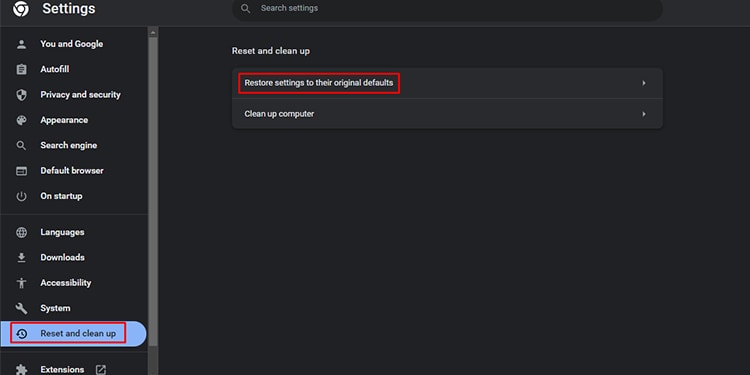
Task: Click the magnifier icon in the search bar
Action: (x=245, y=9)
